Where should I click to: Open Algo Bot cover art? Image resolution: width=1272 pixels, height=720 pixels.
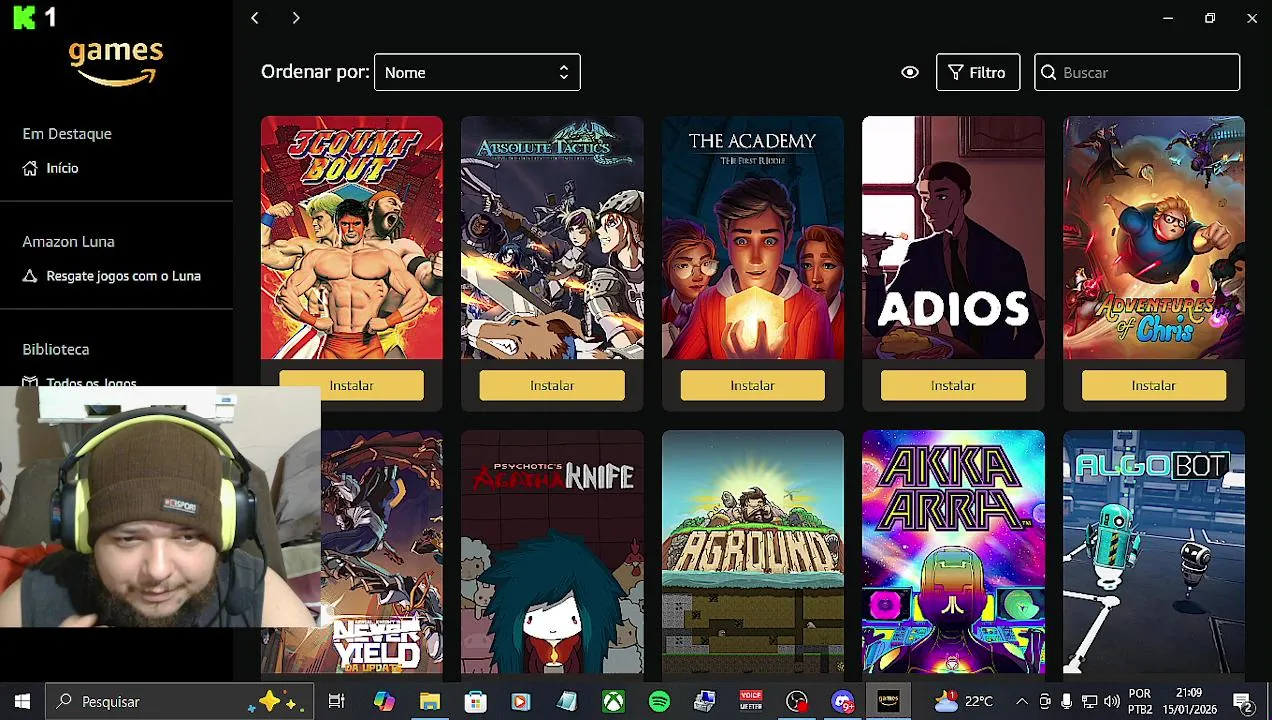pos(1153,552)
